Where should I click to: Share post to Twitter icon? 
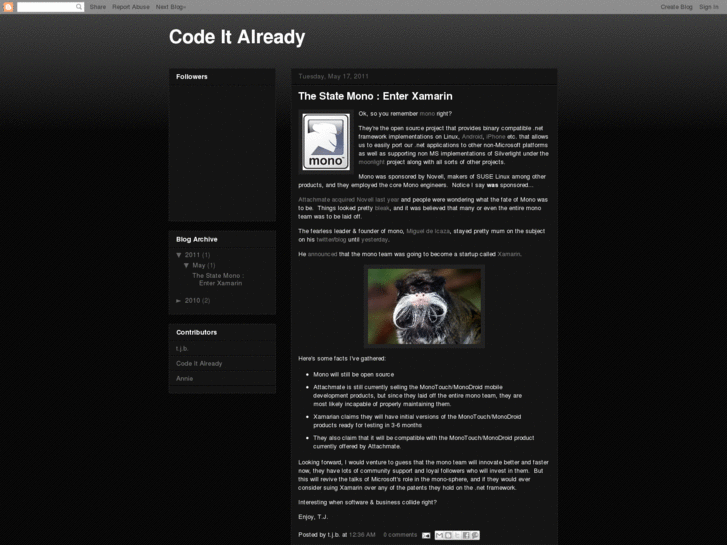click(x=457, y=535)
